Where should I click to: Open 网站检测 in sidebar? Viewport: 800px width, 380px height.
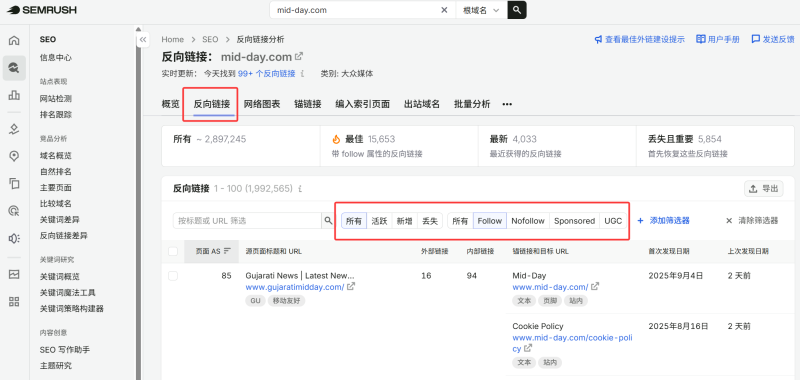56,98
